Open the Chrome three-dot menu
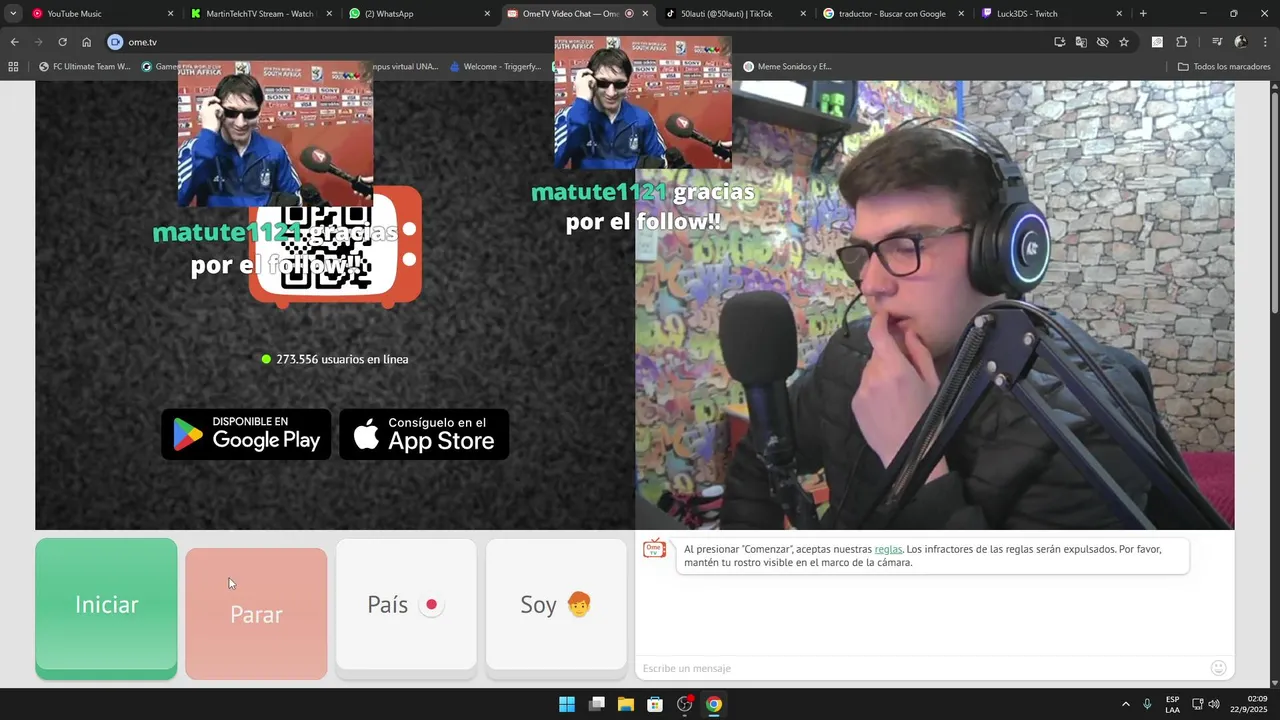Screen dimensions: 1280x720 [x=1265, y=42]
